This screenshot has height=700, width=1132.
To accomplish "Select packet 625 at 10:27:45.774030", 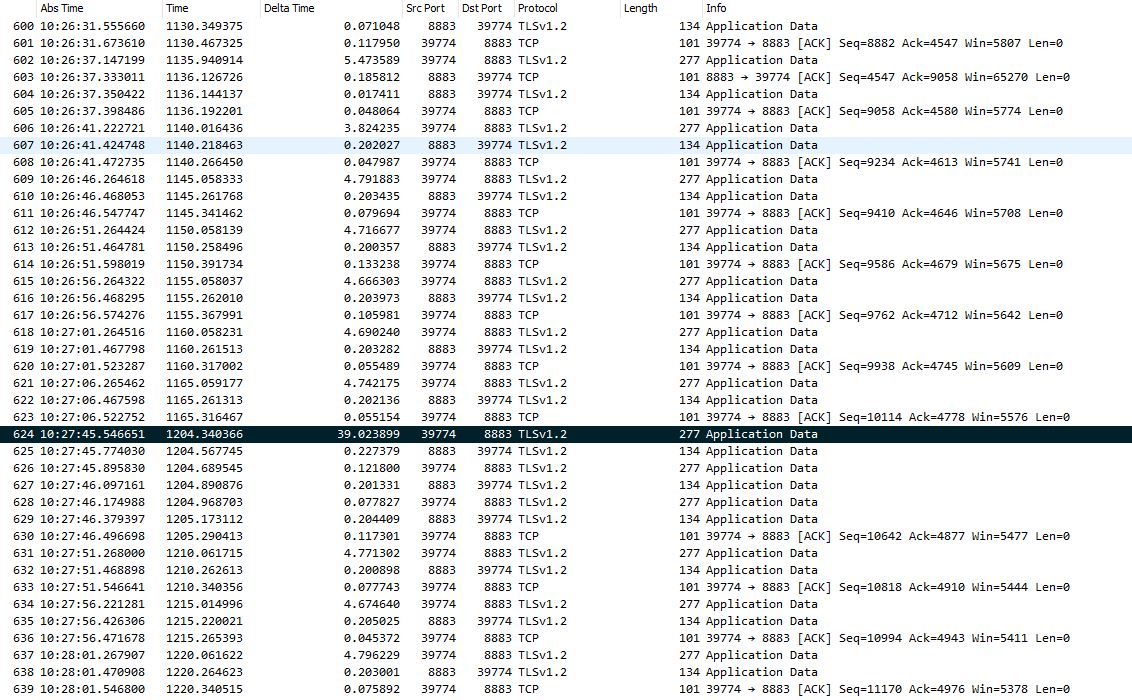I will 566,451.
